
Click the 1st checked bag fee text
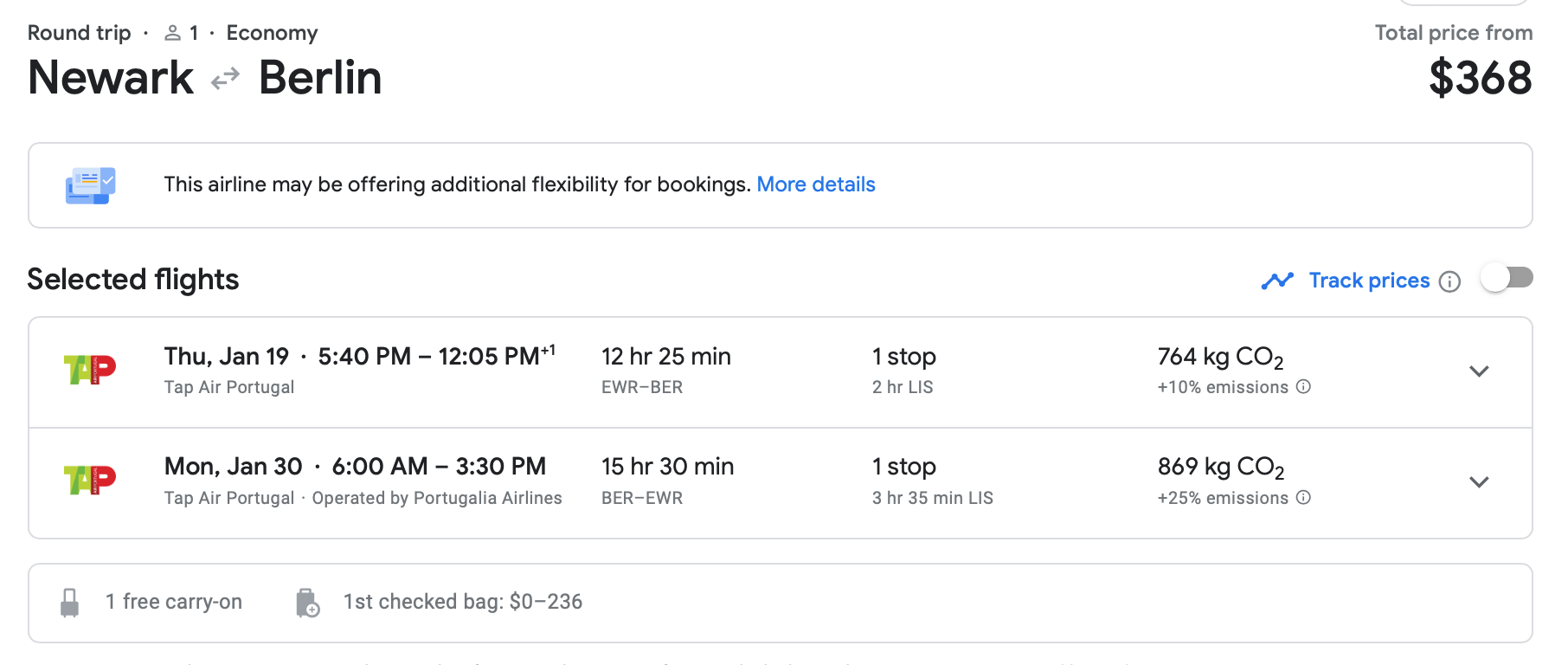point(463,602)
